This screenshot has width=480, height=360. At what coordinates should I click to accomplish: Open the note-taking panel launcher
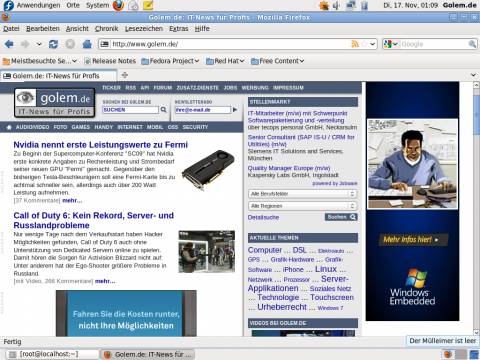tap(148, 6)
